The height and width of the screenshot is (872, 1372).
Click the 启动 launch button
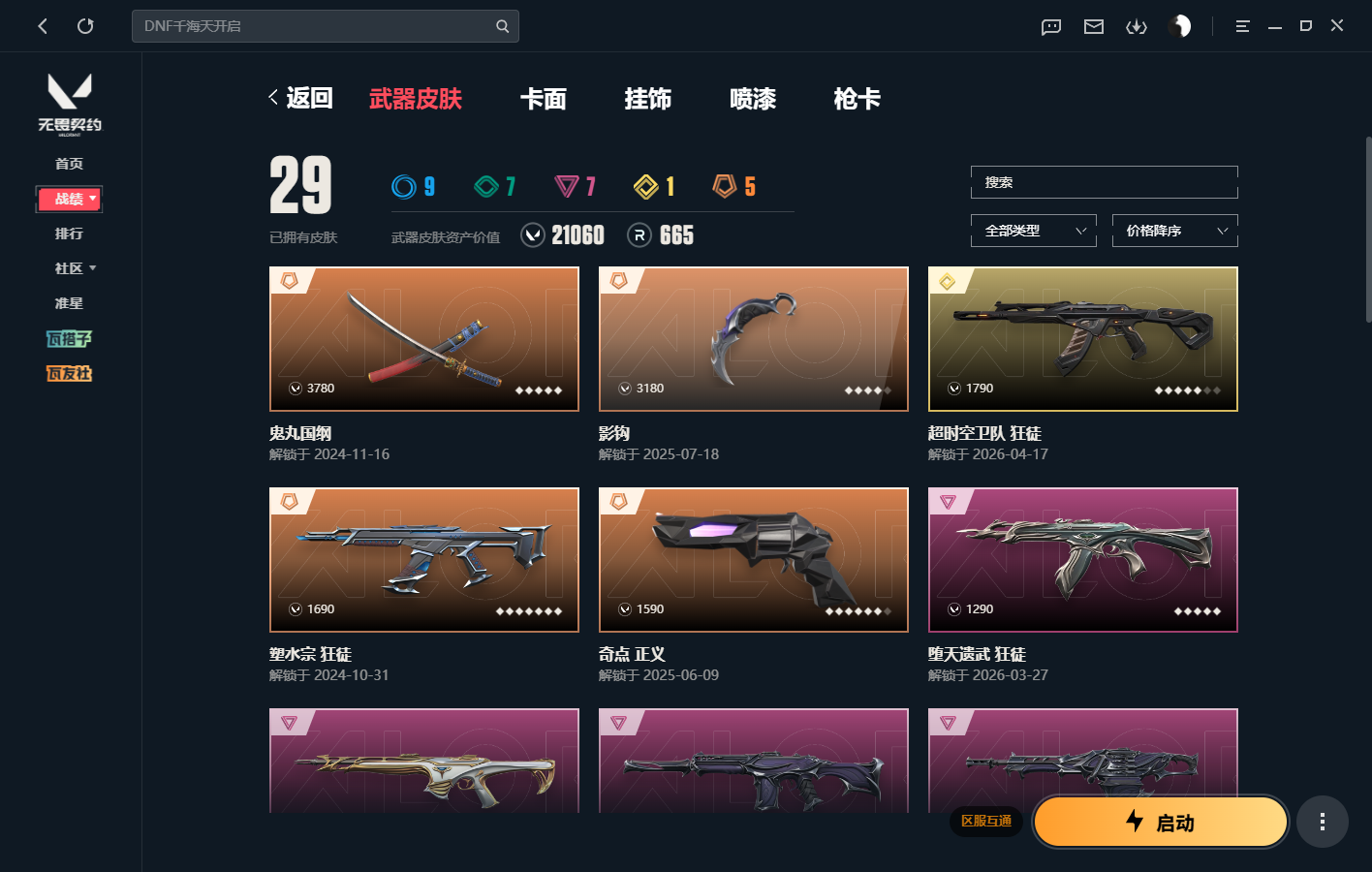coord(1161,822)
